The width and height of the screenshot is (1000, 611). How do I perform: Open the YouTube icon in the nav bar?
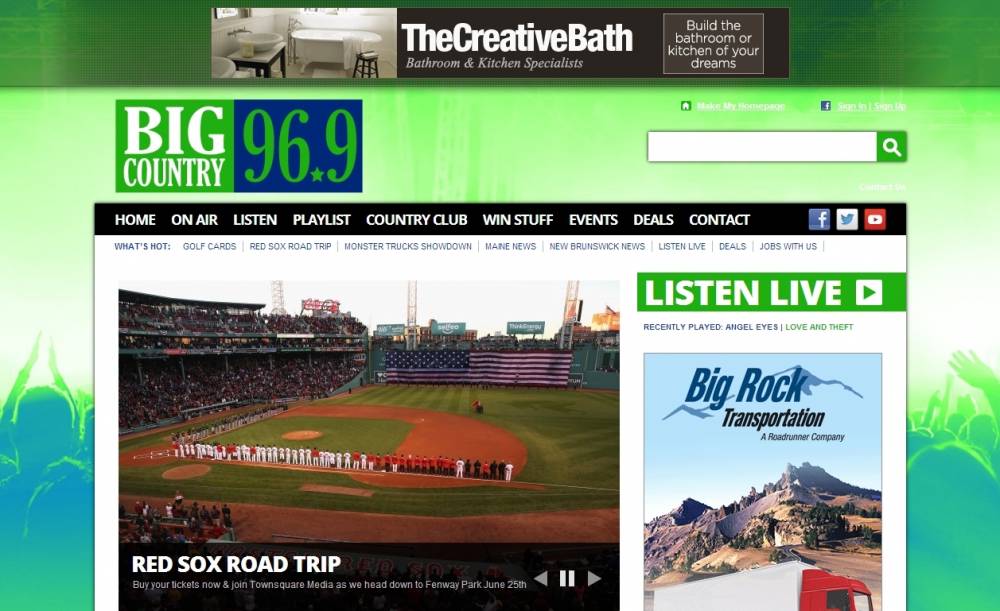(875, 219)
